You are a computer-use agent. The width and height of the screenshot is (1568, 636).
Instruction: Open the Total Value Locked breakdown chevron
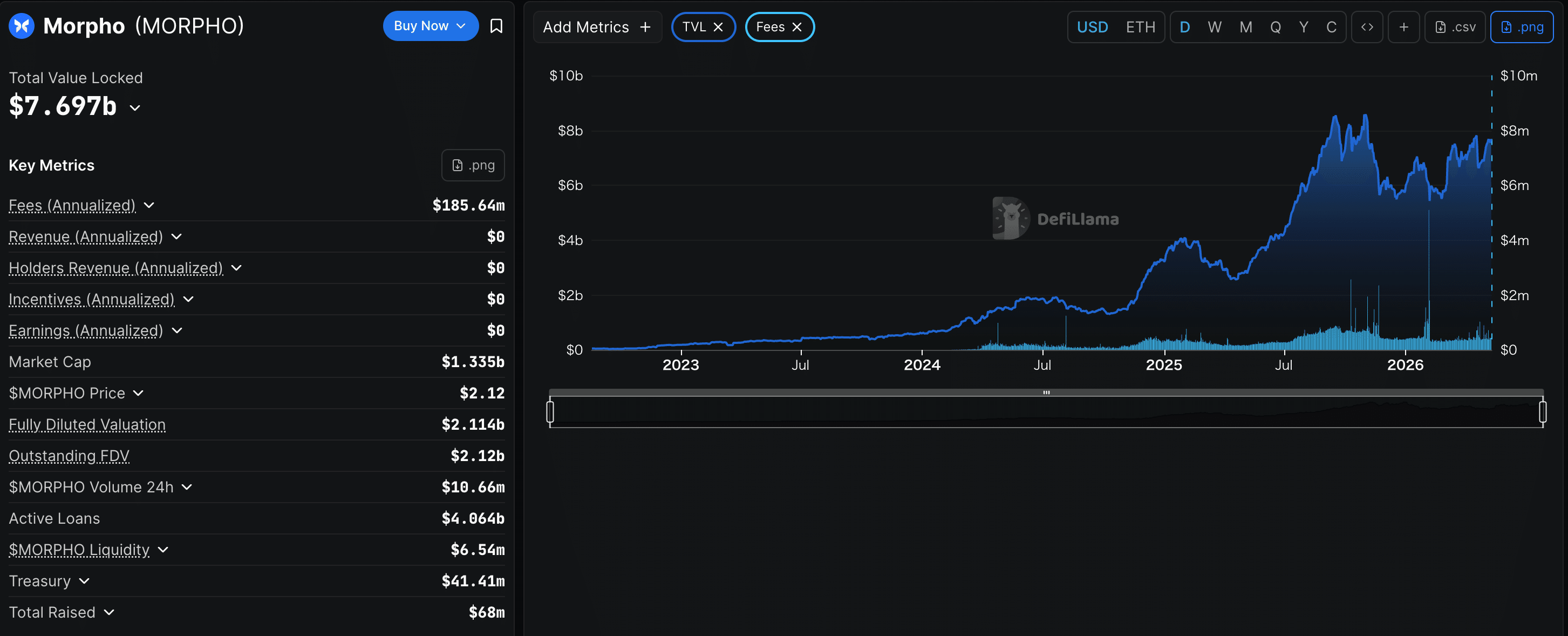135,108
